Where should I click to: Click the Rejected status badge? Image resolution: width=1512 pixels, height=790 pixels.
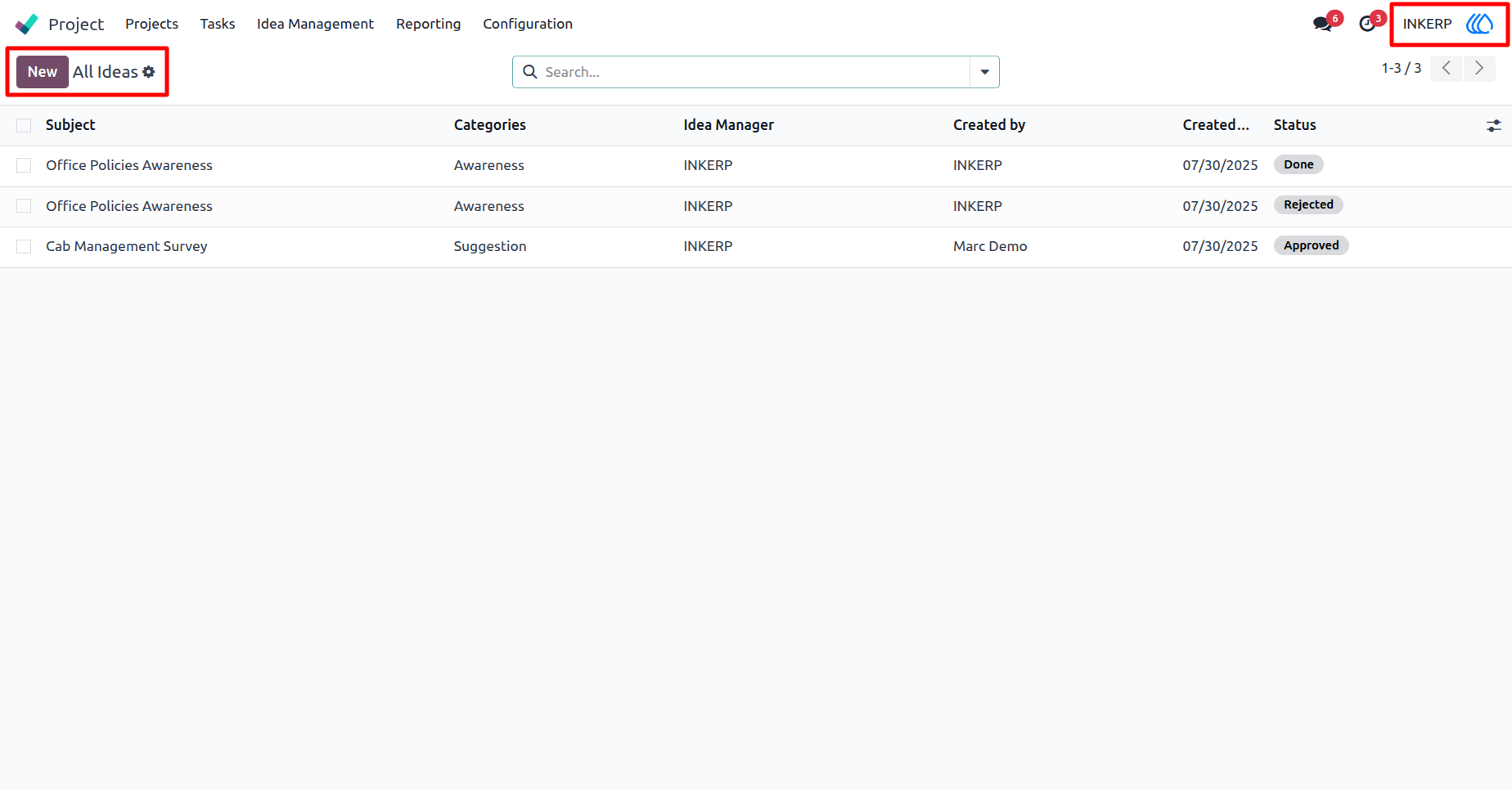click(x=1308, y=204)
